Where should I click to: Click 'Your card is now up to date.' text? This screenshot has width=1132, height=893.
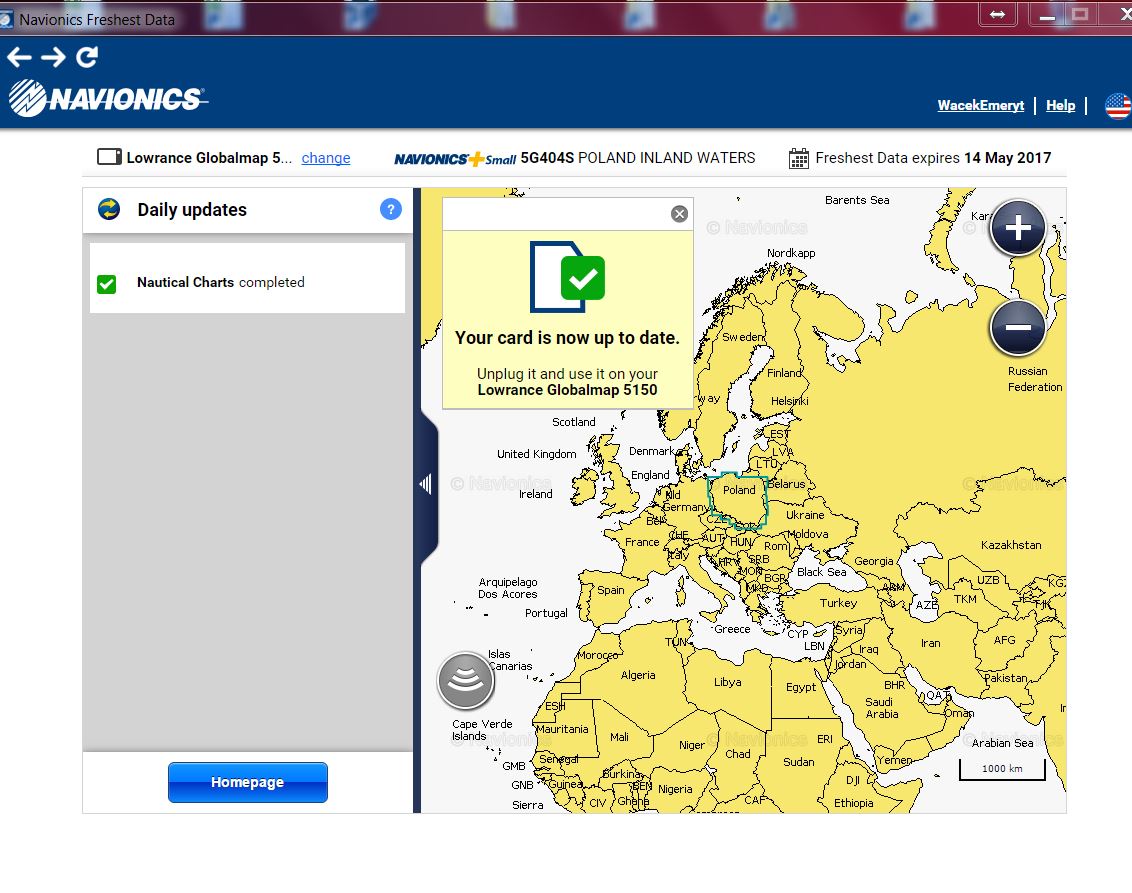click(x=567, y=338)
